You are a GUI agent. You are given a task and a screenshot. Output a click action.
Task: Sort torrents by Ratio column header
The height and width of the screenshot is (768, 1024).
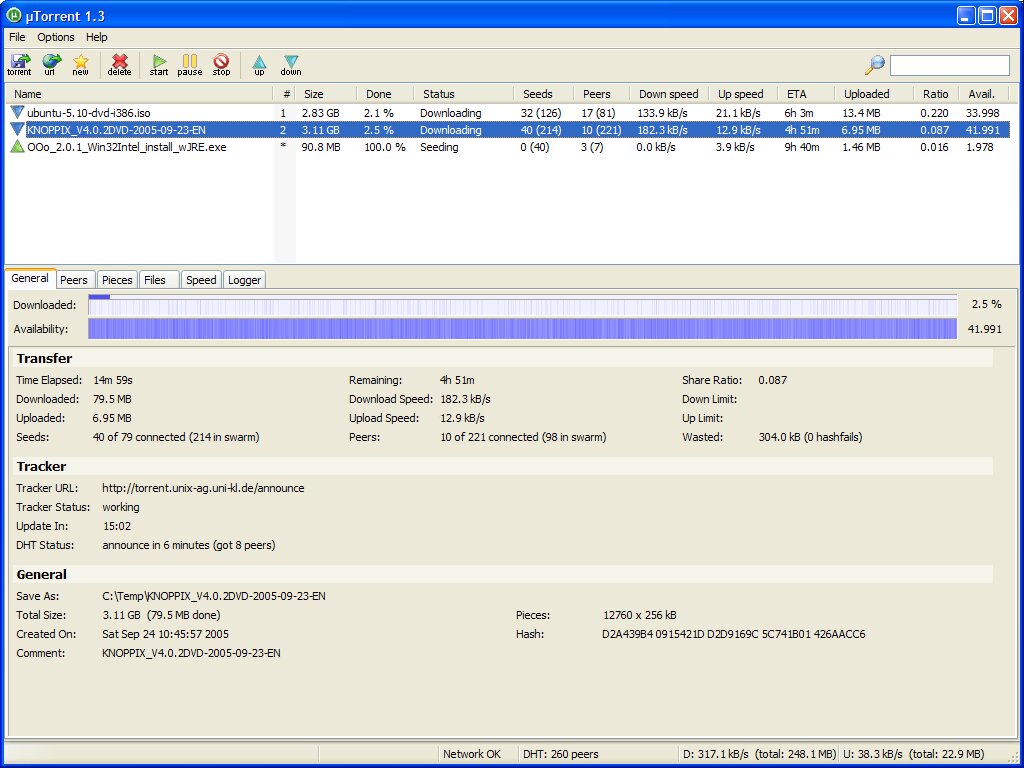pyautogui.click(x=936, y=94)
